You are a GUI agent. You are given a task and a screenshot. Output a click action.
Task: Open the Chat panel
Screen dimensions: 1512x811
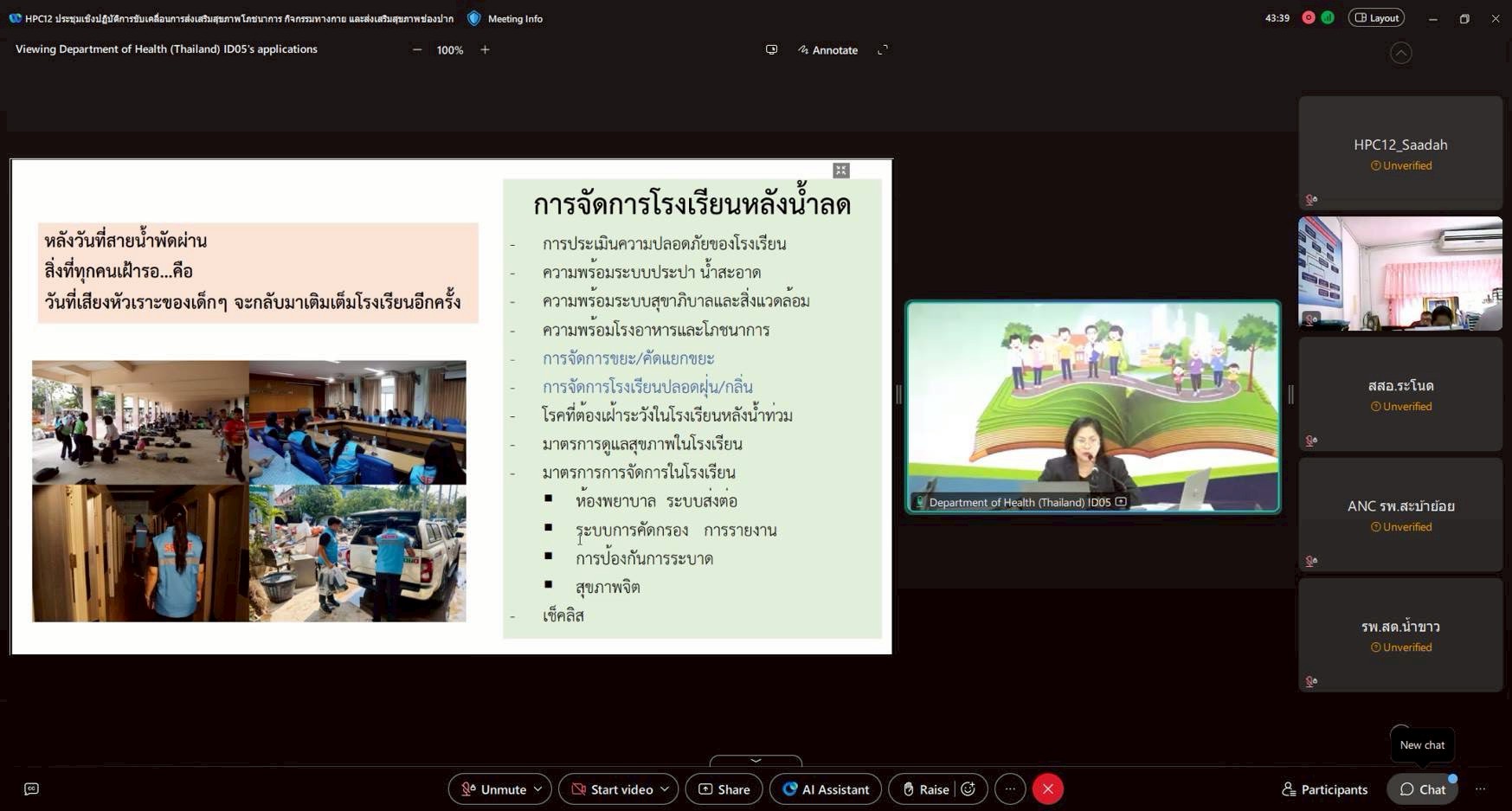point(1422,789)
